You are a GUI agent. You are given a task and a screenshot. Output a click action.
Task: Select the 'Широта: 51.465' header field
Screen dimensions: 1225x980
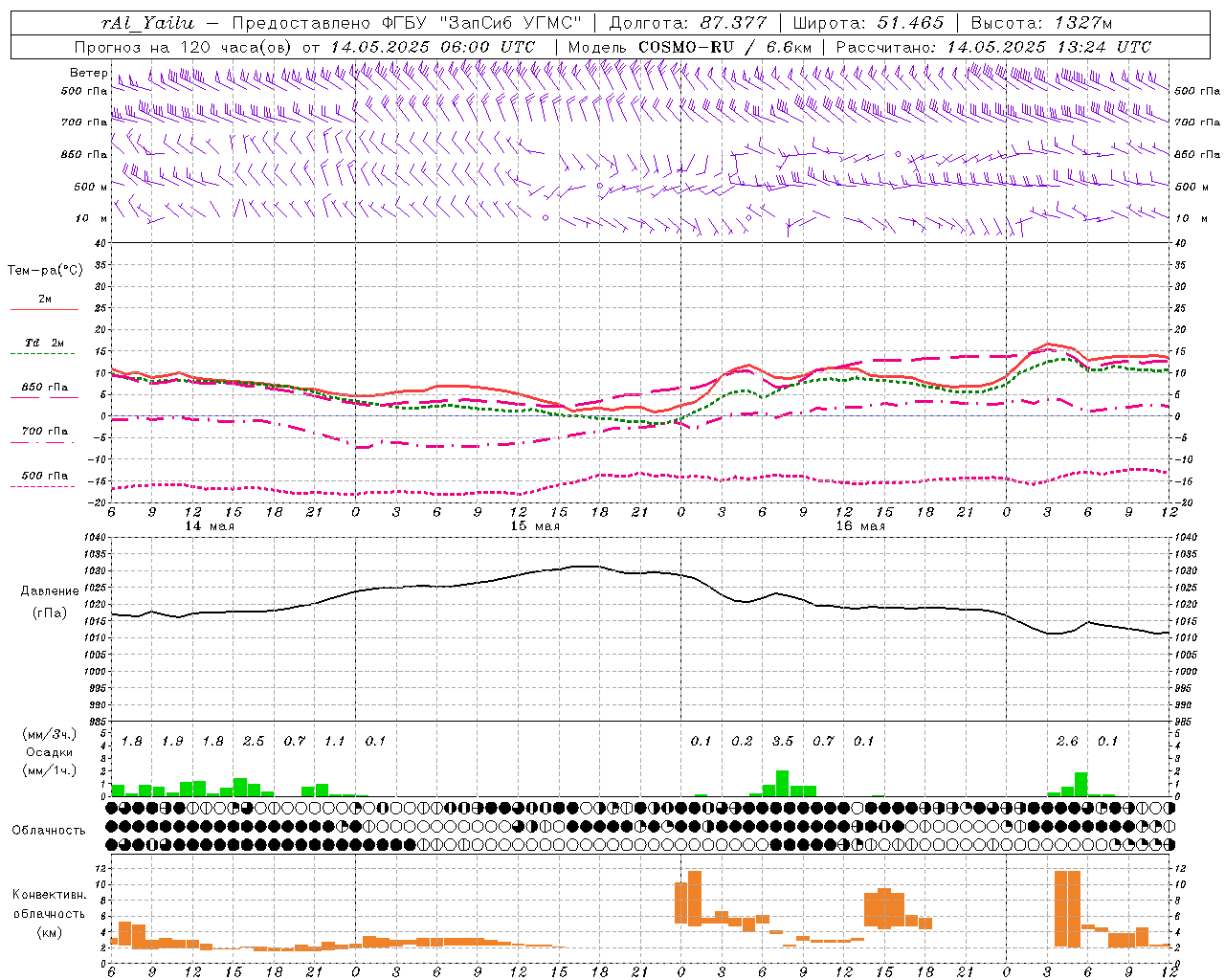[868, 23]
